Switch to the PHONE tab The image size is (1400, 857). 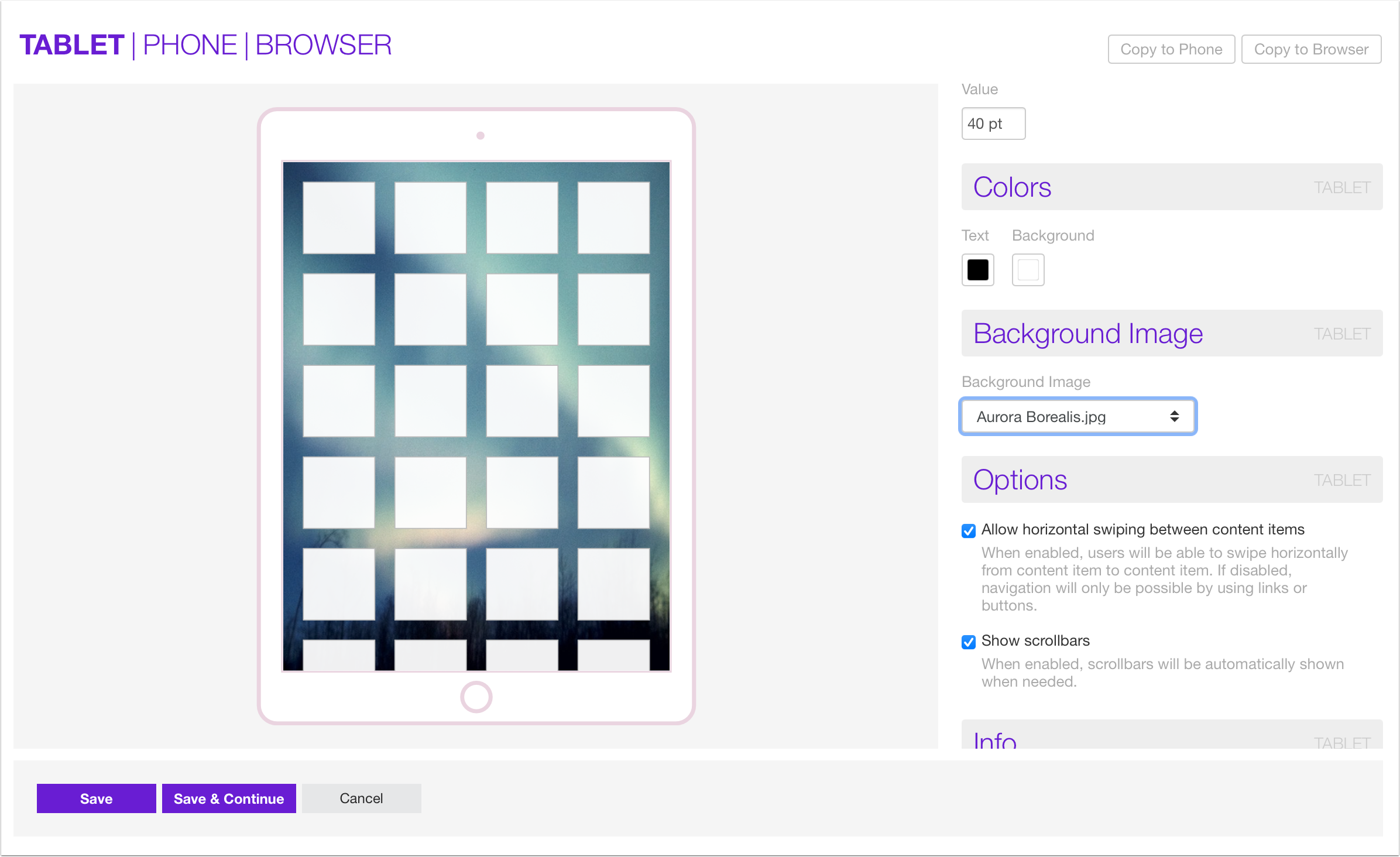[x=190, y=46]
